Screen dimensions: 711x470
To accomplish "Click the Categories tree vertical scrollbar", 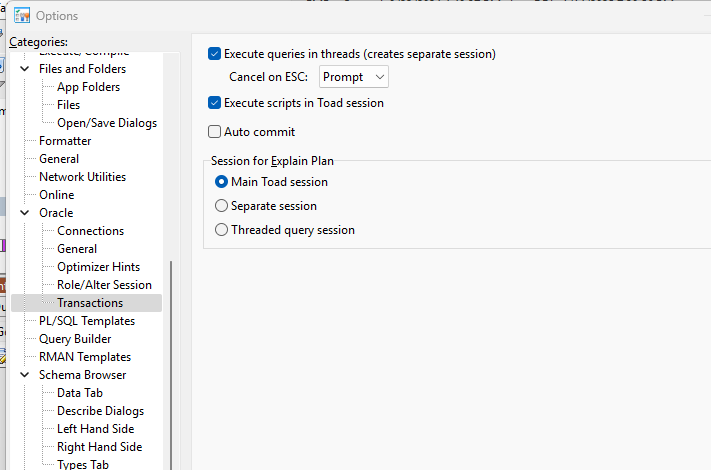I will pos(171,365).
